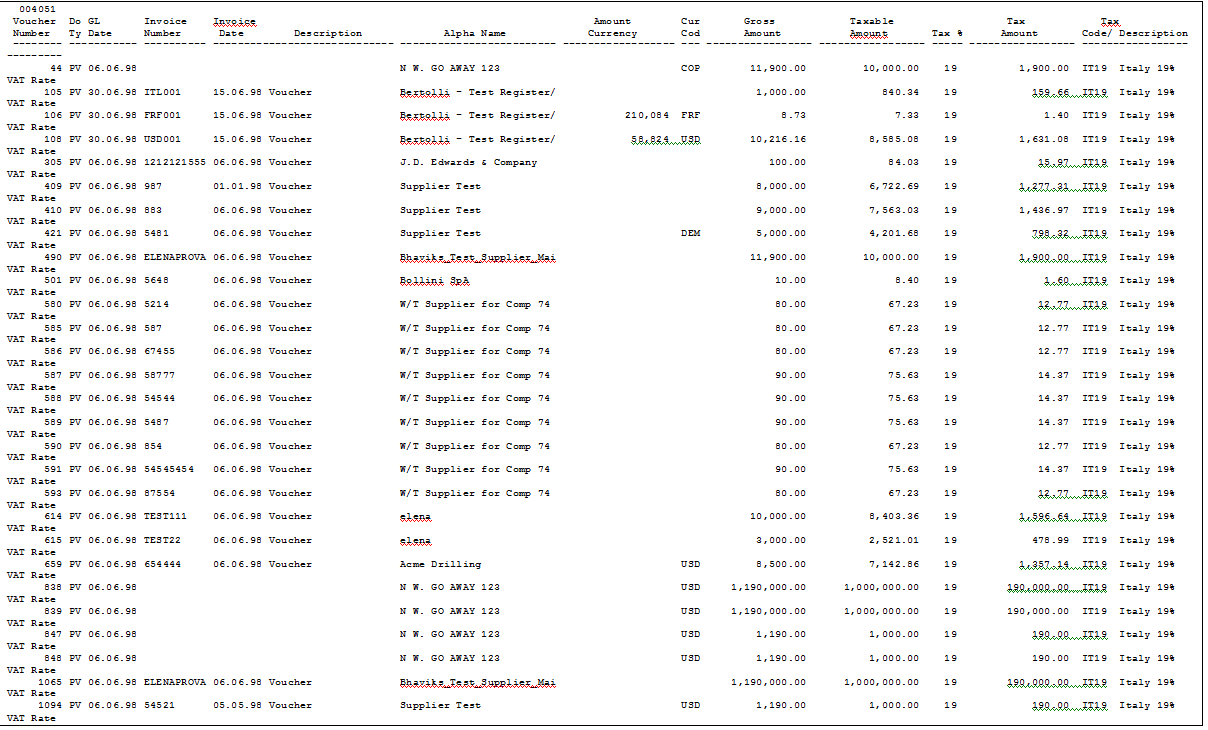Select alpha name Bollini SpA

click(x=434, y=281)
